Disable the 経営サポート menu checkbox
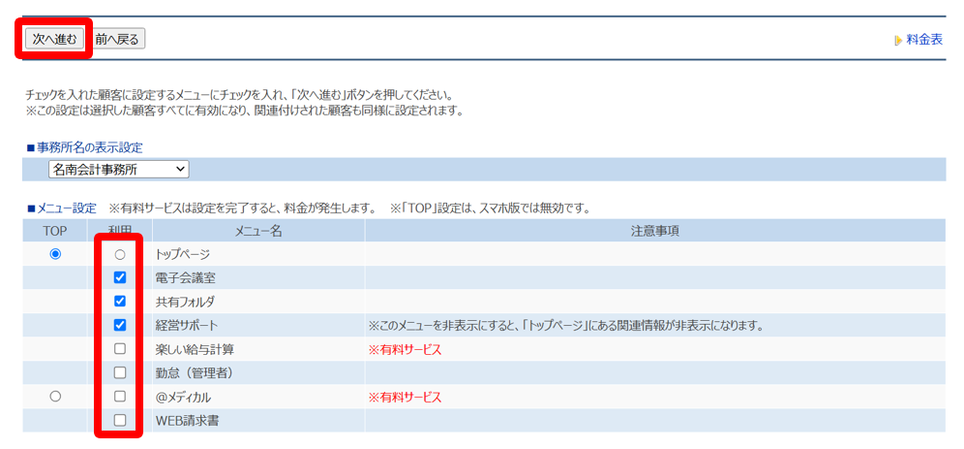This screenshot has width=964, height=449. pyautogui.click(x=120, y=325)
